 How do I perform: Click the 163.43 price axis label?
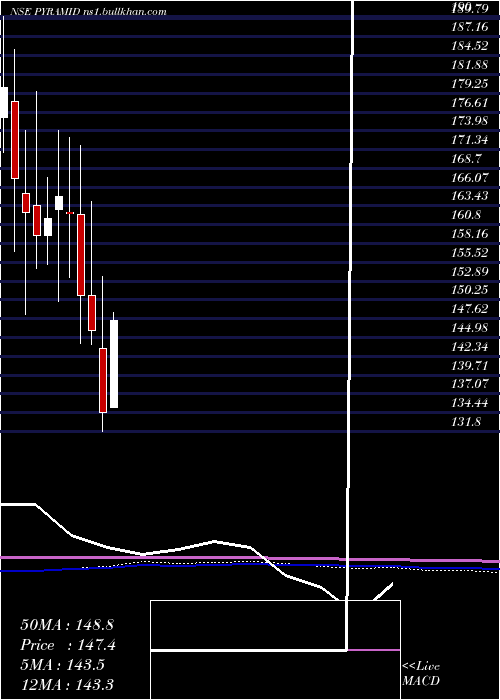tap(470, 196)
